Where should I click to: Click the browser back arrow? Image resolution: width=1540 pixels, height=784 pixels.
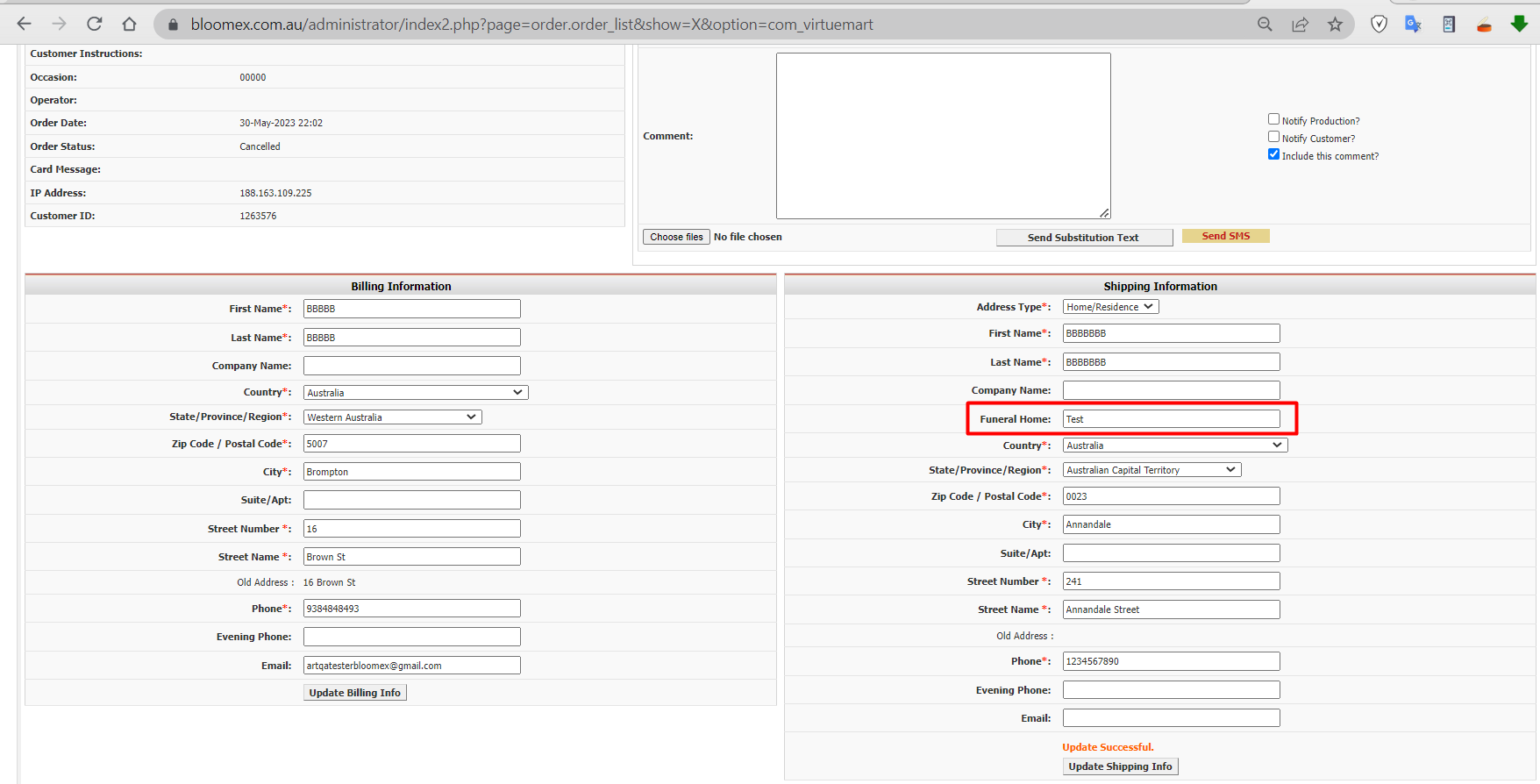click(25, 24)
